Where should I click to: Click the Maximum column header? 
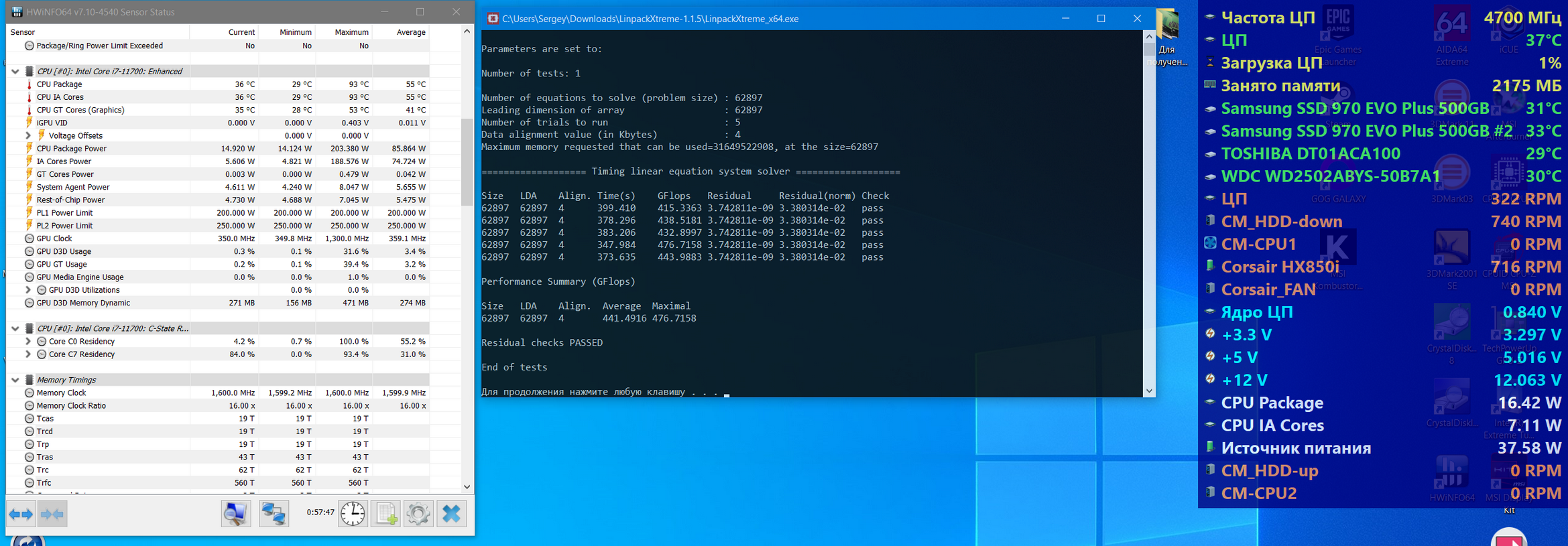[x=344, y=32]
